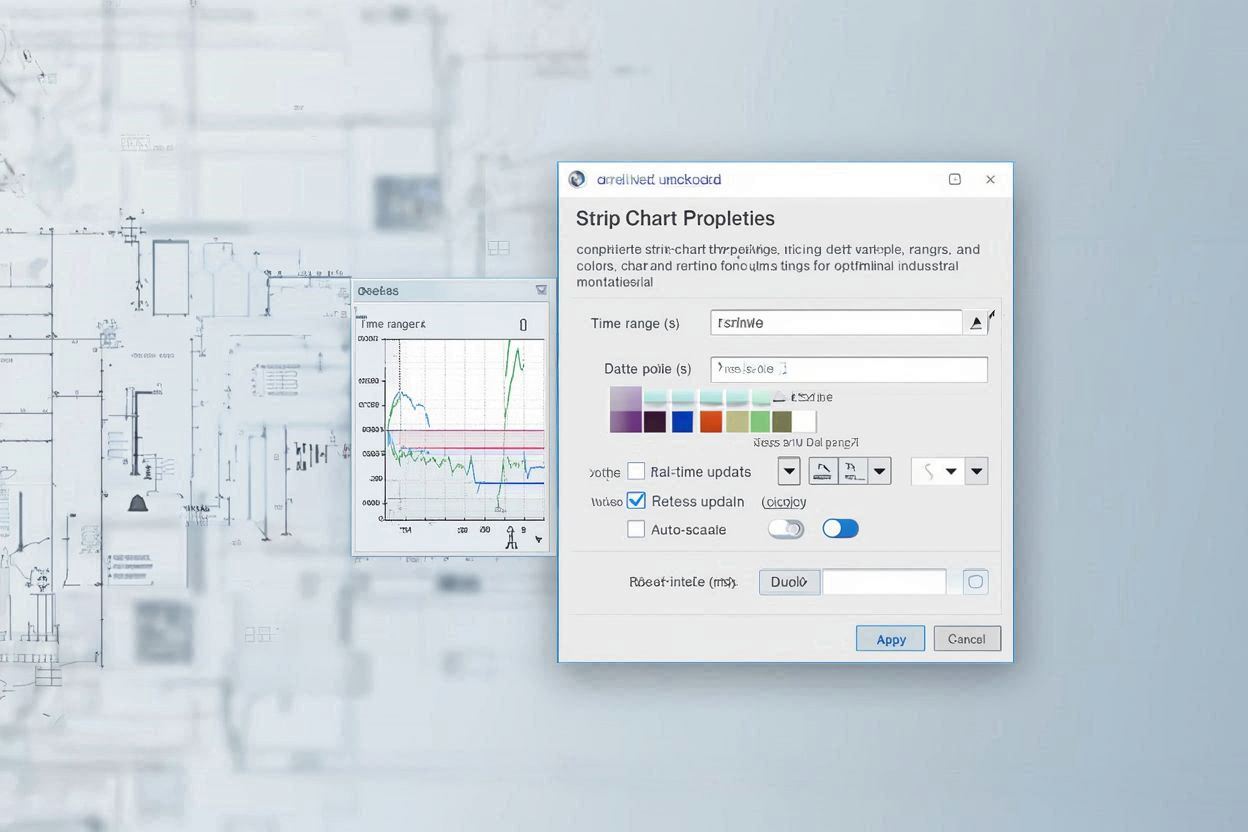Click the first curve-style icon button
Screen dimensions: 1248x832
point(823,471)
